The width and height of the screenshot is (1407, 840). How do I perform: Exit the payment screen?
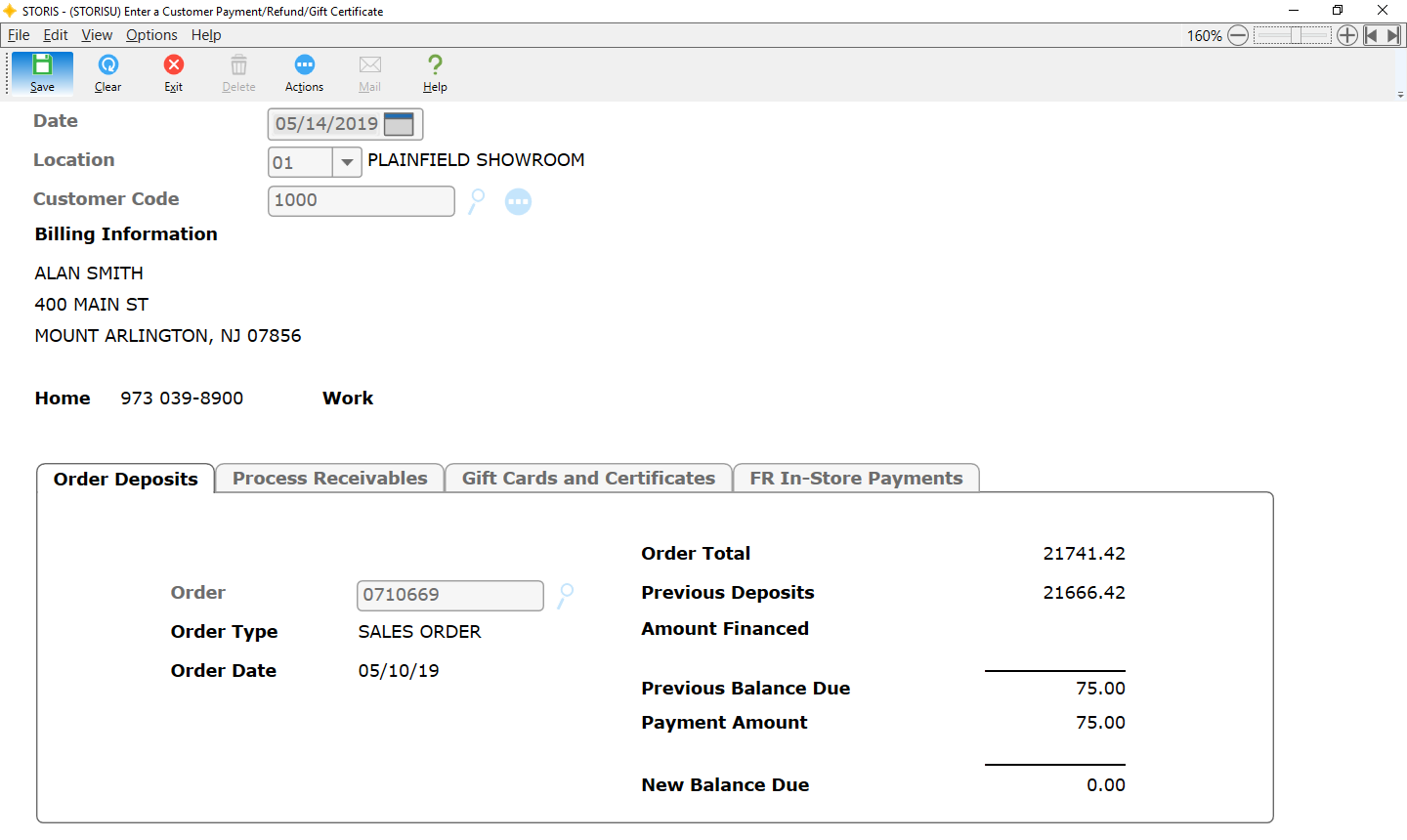173,73
